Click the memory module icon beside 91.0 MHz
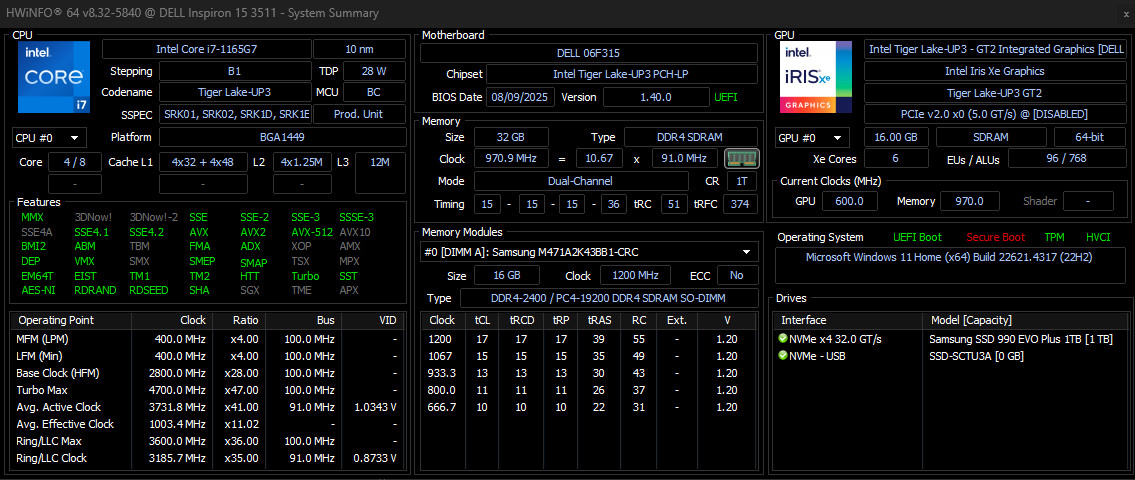1135x480 pixels. [x=742, y=159]
